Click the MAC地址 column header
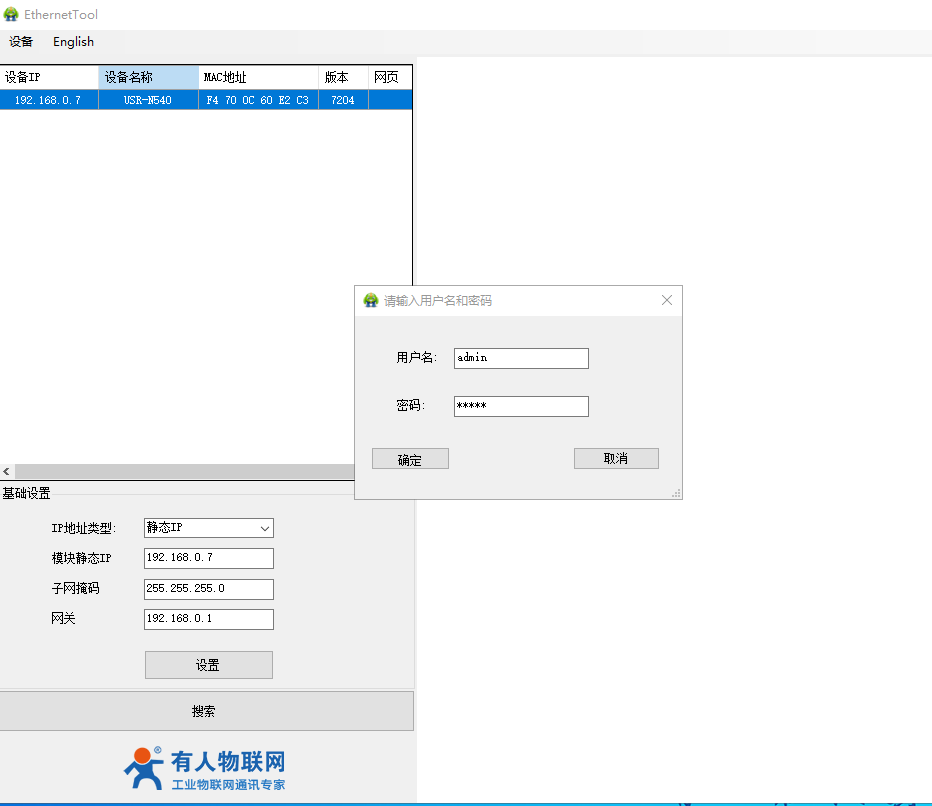Viewport: 932px width, 806px height. [258, 77]
